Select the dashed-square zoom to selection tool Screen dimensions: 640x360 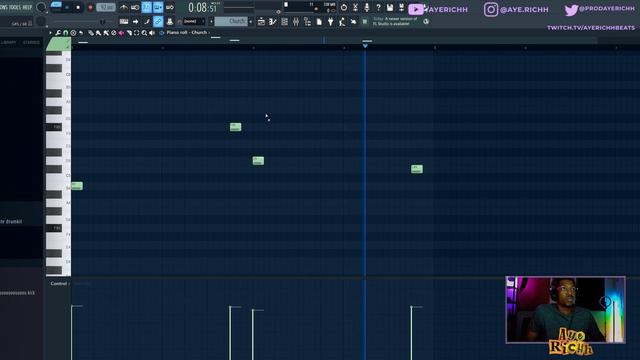pyautogui.click(x=137, y=33)
